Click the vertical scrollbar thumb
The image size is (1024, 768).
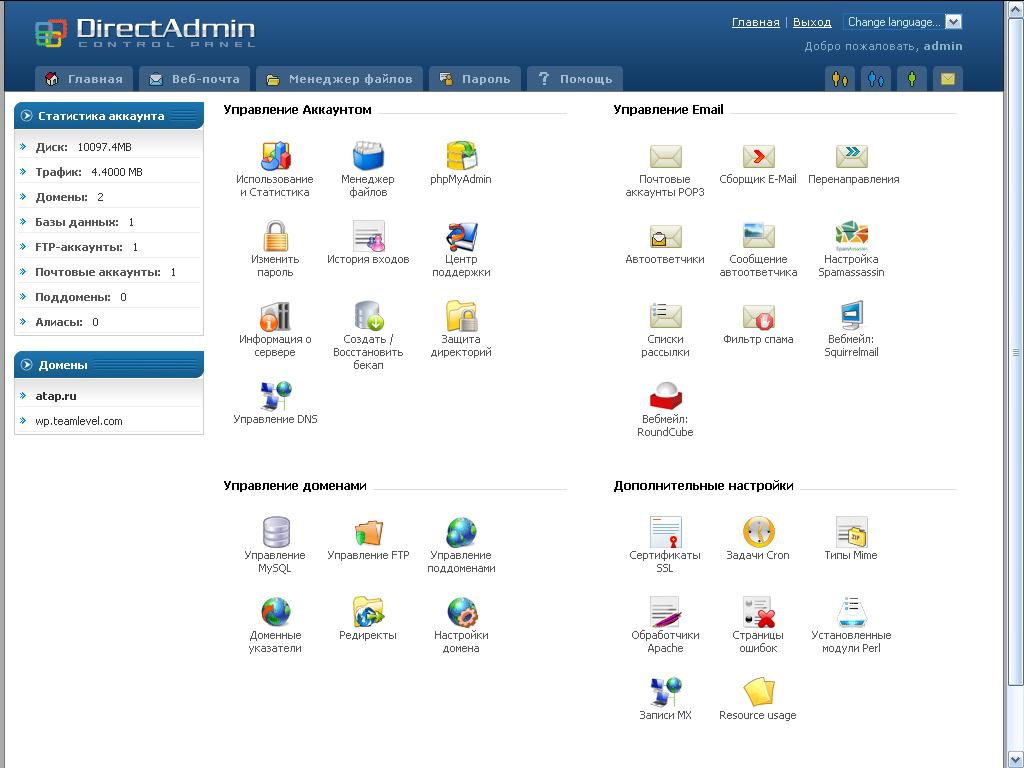pos(1015,352)
